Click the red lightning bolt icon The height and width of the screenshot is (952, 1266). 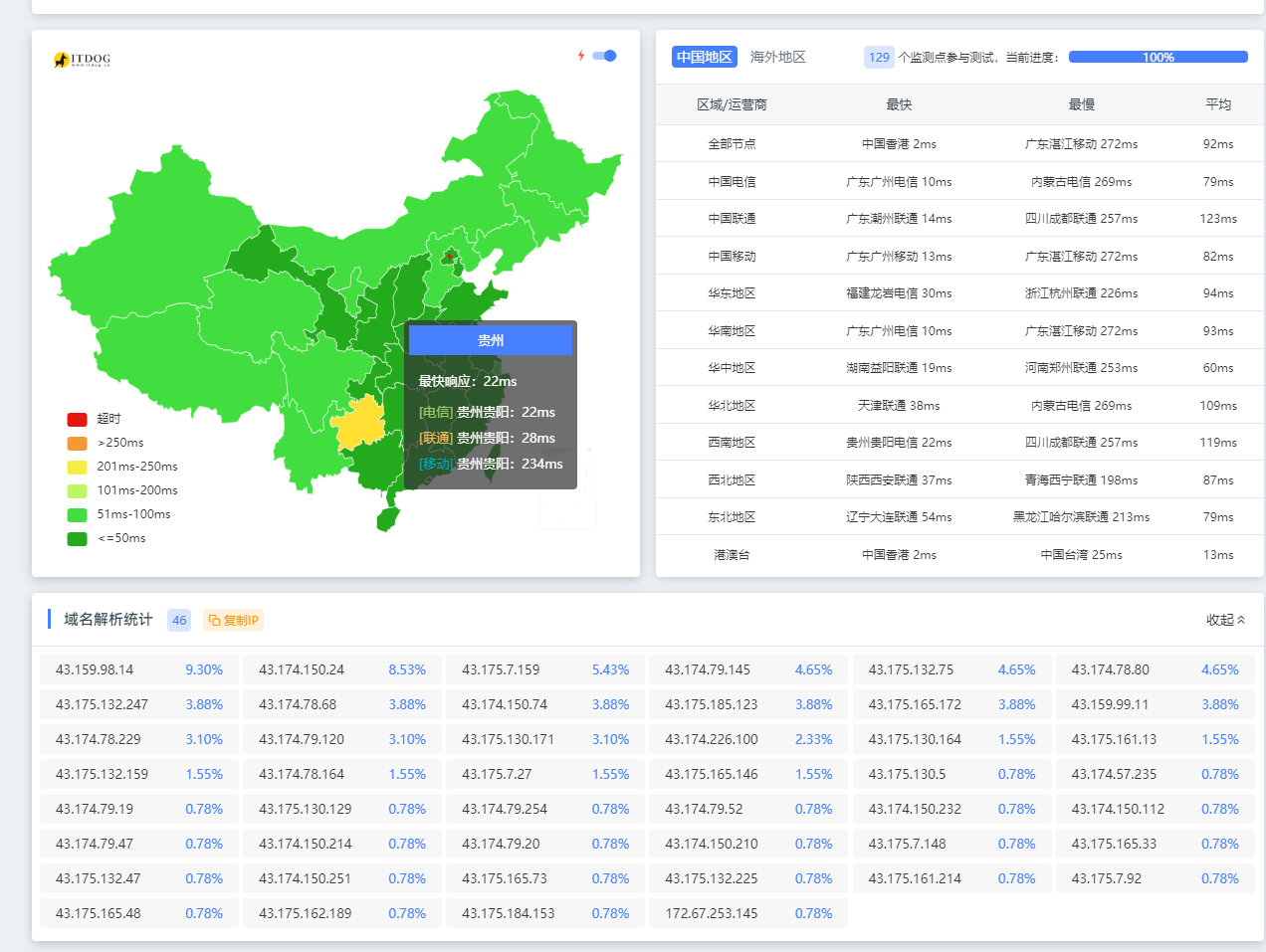(581, 56)
